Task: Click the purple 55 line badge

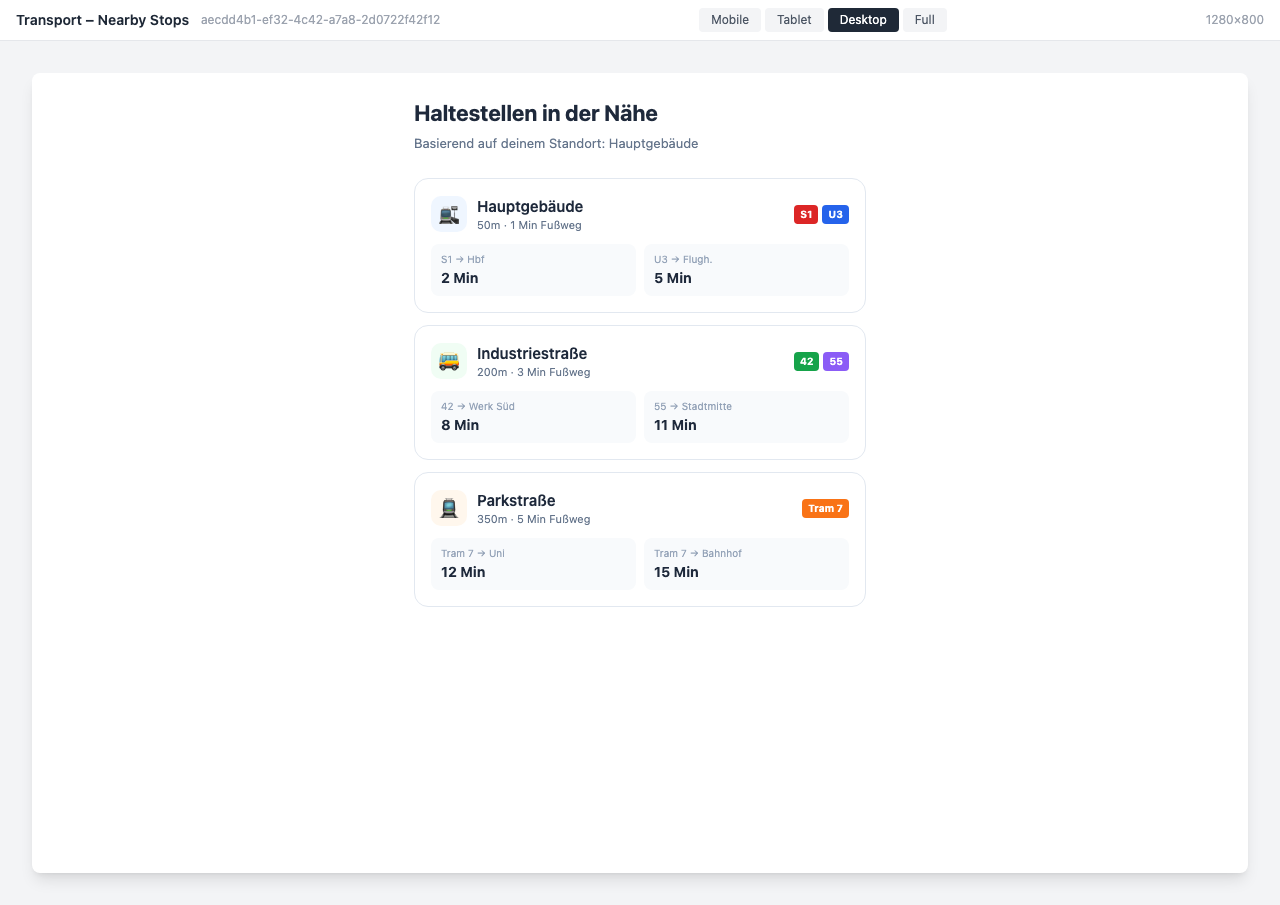Action: (836, 361)
